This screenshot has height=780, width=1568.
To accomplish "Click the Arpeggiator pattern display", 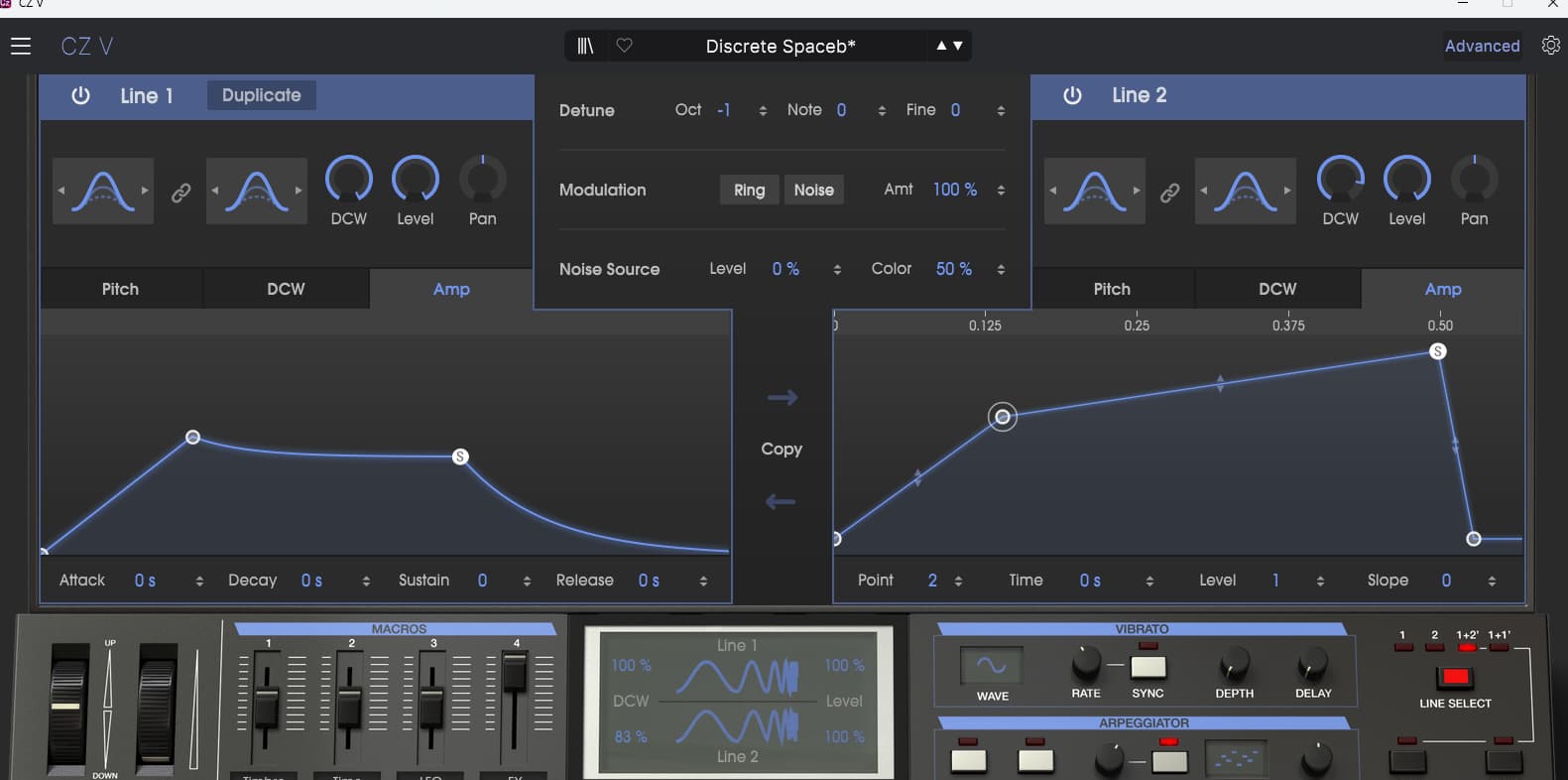I will pos(1236,758).
